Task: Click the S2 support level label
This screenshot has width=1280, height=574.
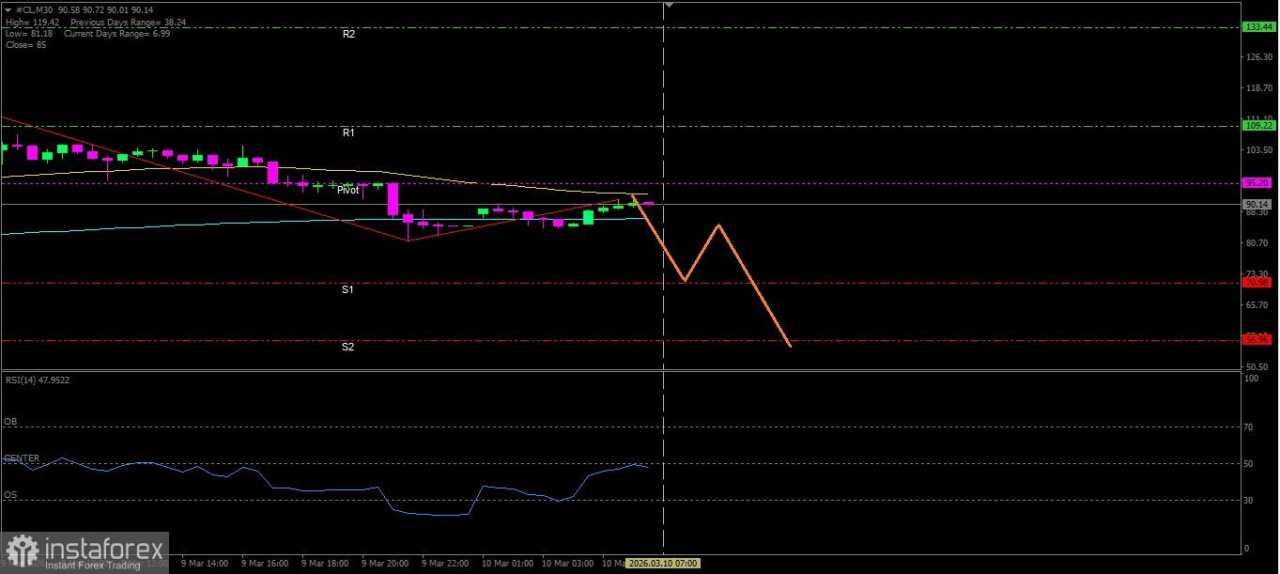Action: click(x=348, y=347)
